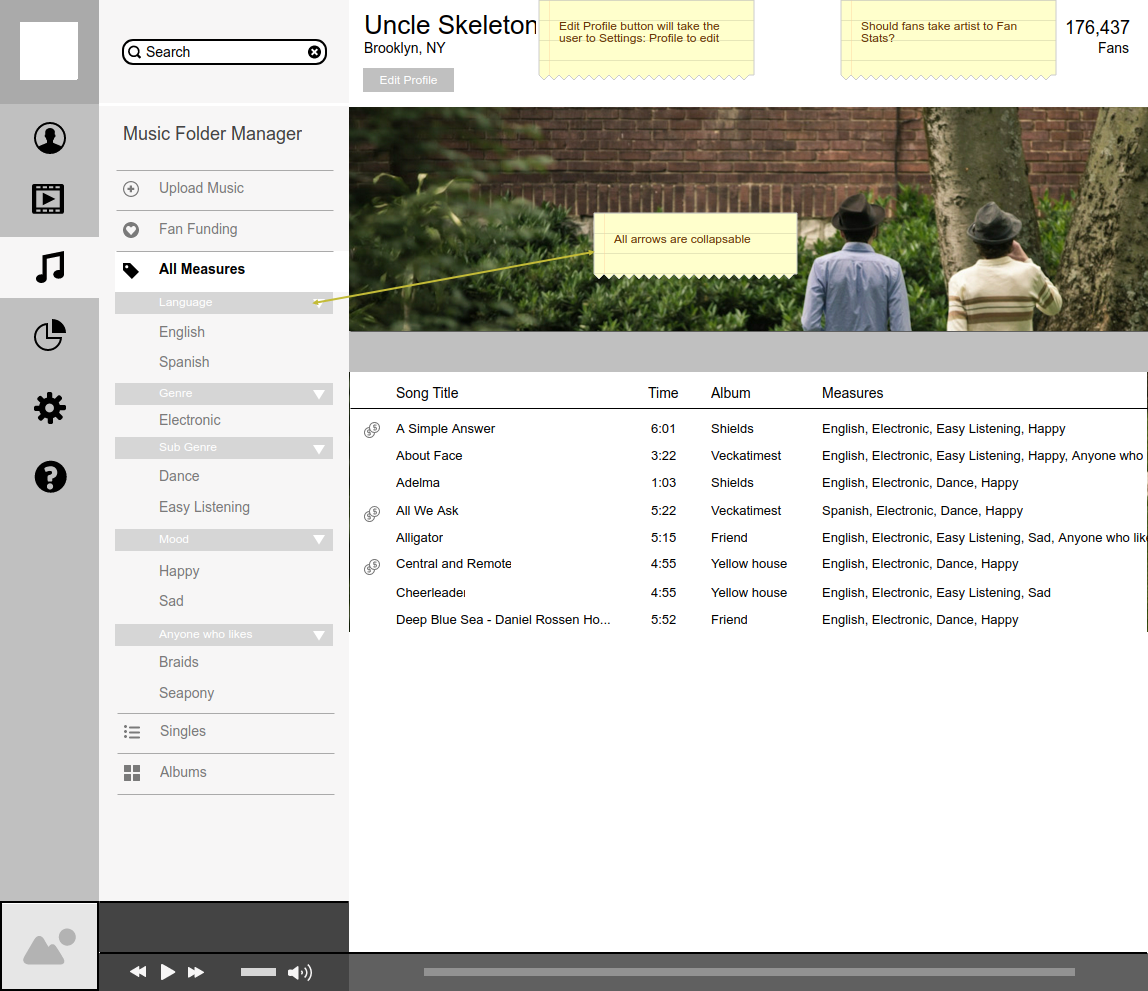This screenshot has height=991, width=1148.
Task: Skip ahead with the fast-forward button
Action: coord(195,972)
